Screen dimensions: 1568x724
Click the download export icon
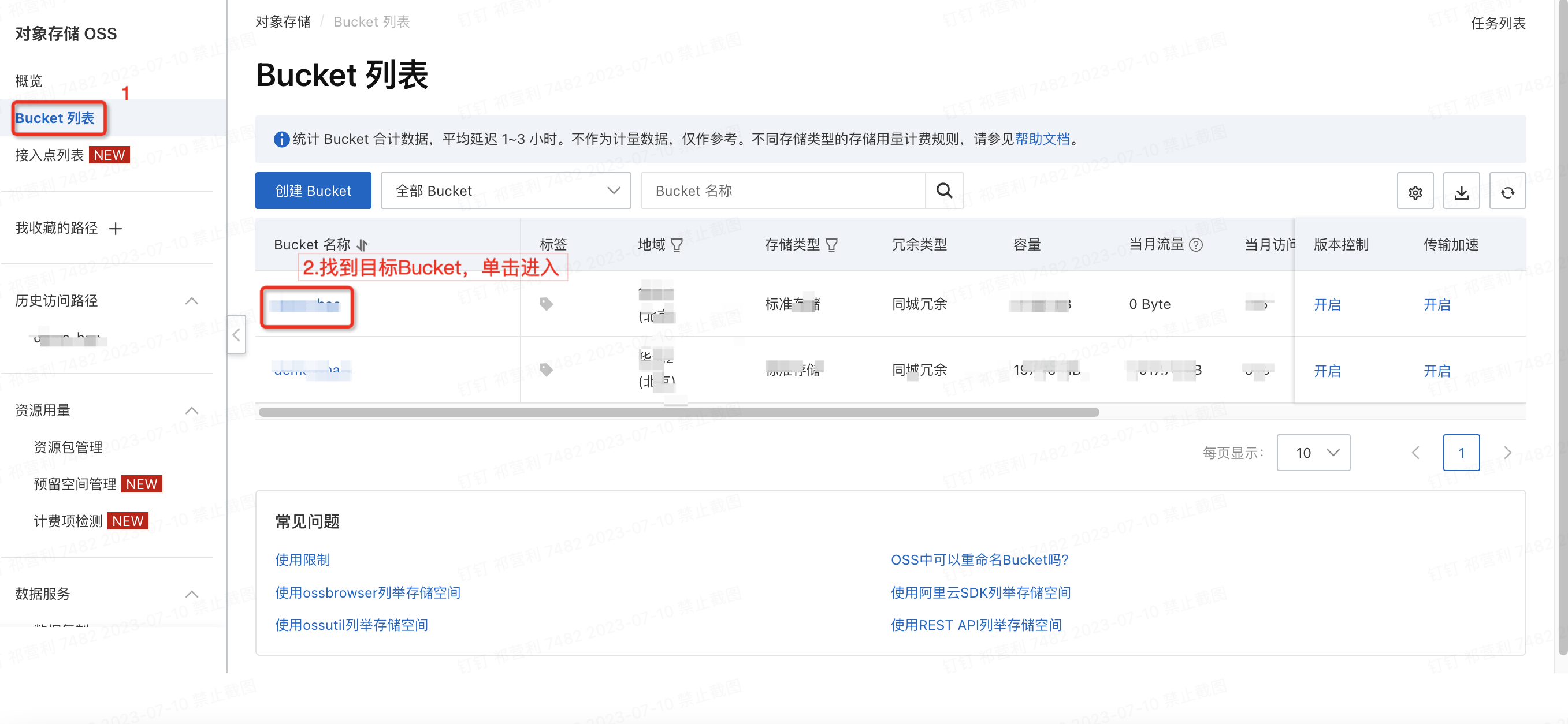(1461, 192)
